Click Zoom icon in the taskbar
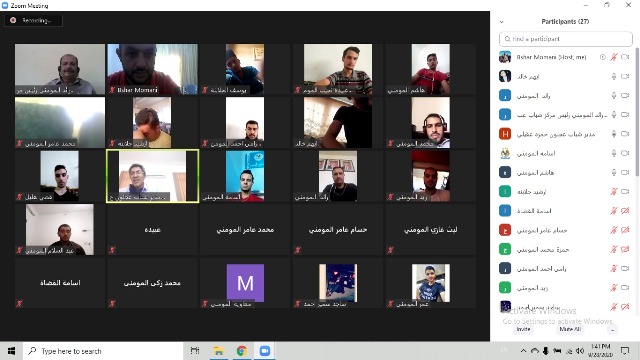Screen dimensions: 640x360 pyautogui.click(x=264, y=351)
